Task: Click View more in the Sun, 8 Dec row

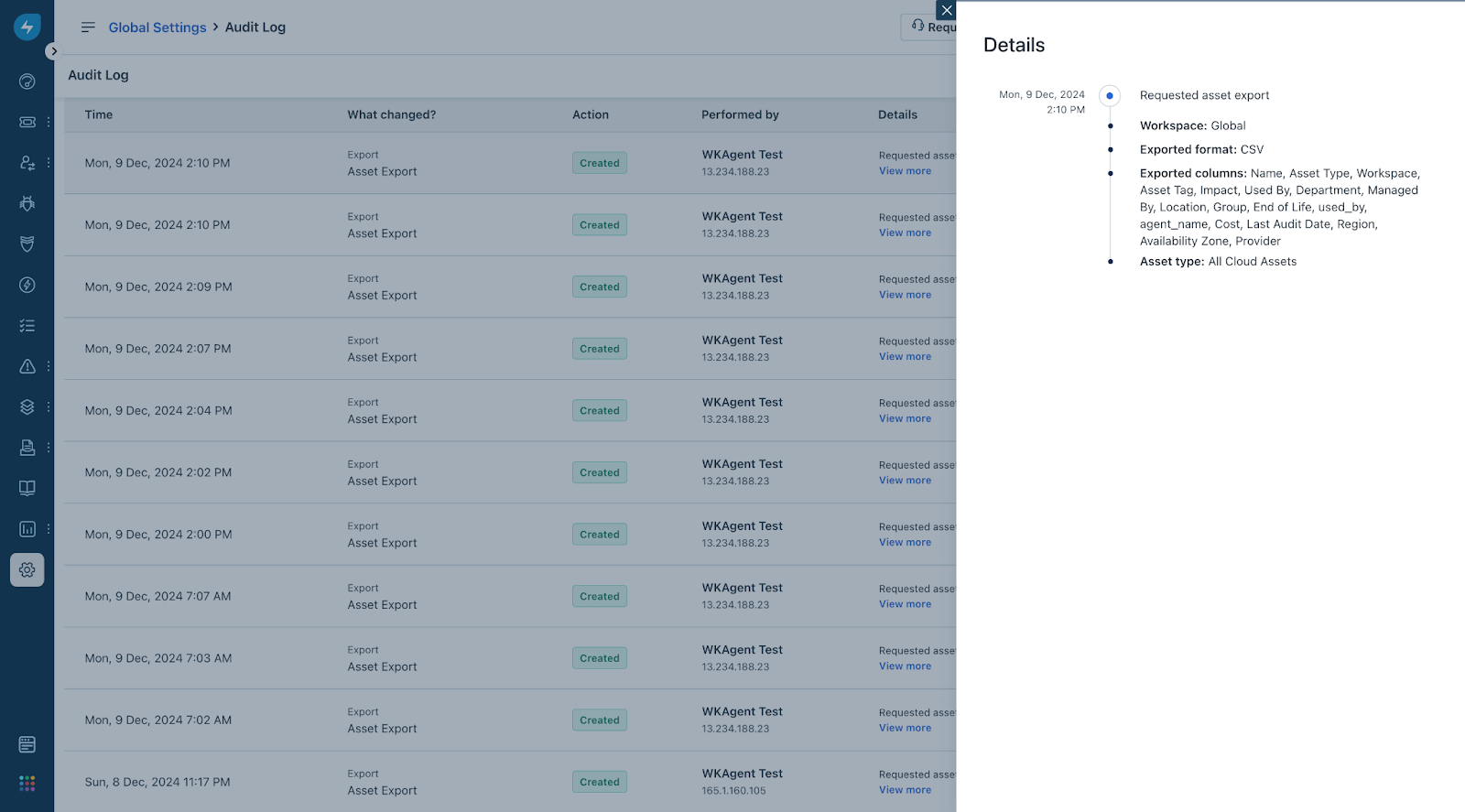Action: pyautogui.click(x=905, y=790)
